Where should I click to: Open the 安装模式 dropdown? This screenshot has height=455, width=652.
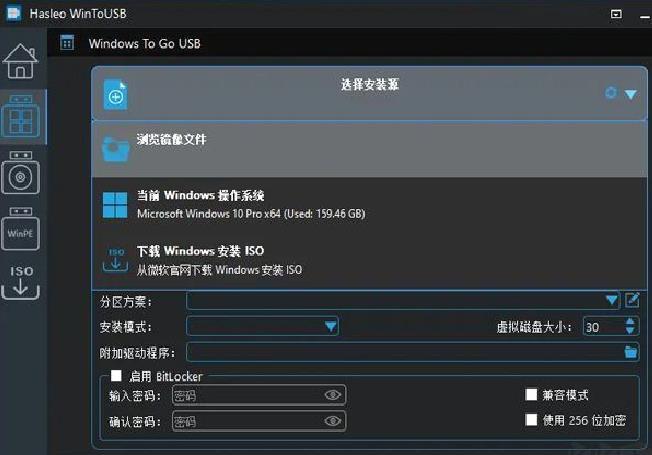tap(262, 326)
